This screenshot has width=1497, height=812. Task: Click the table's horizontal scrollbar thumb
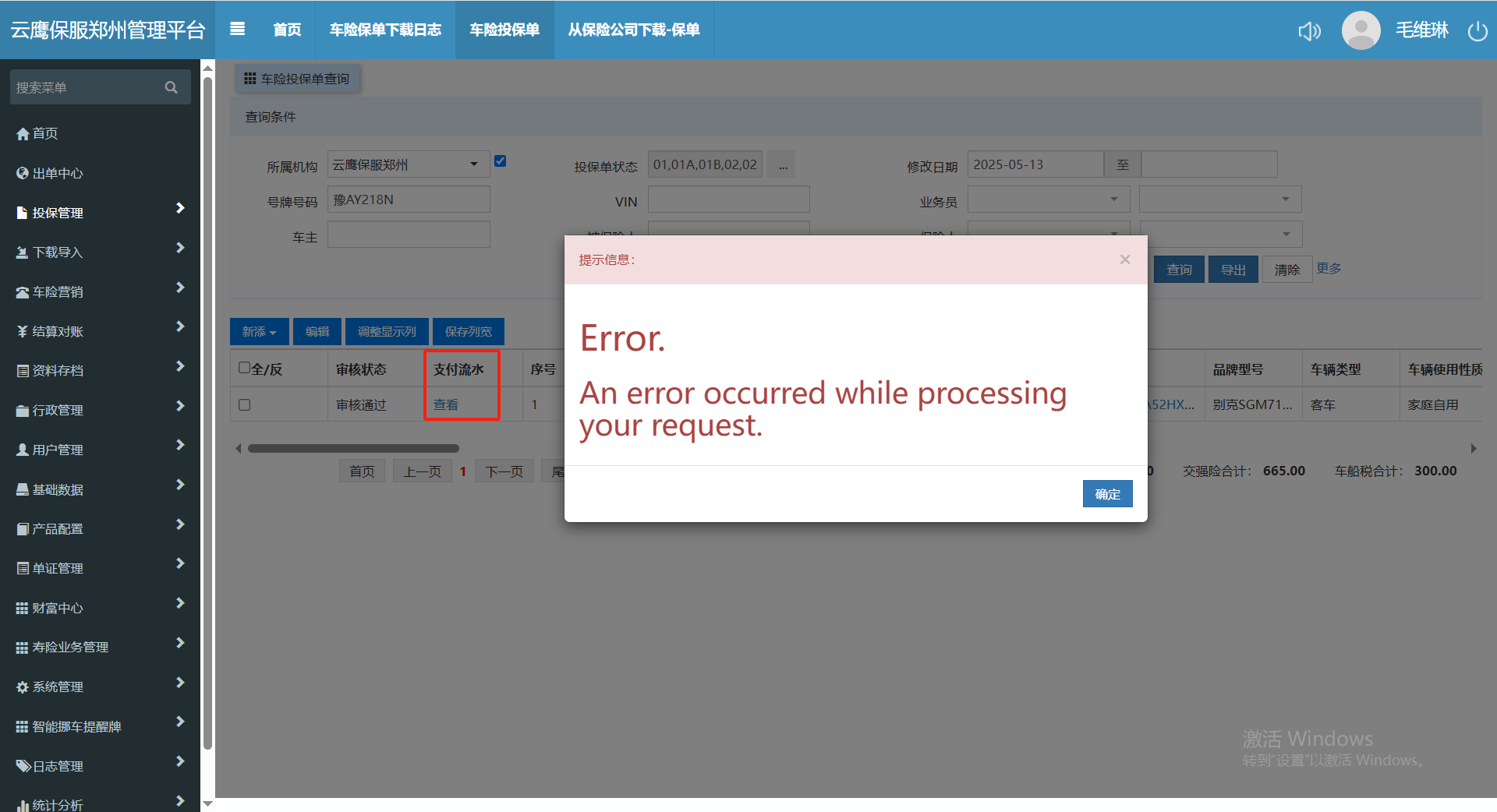[x=353, y=449]
